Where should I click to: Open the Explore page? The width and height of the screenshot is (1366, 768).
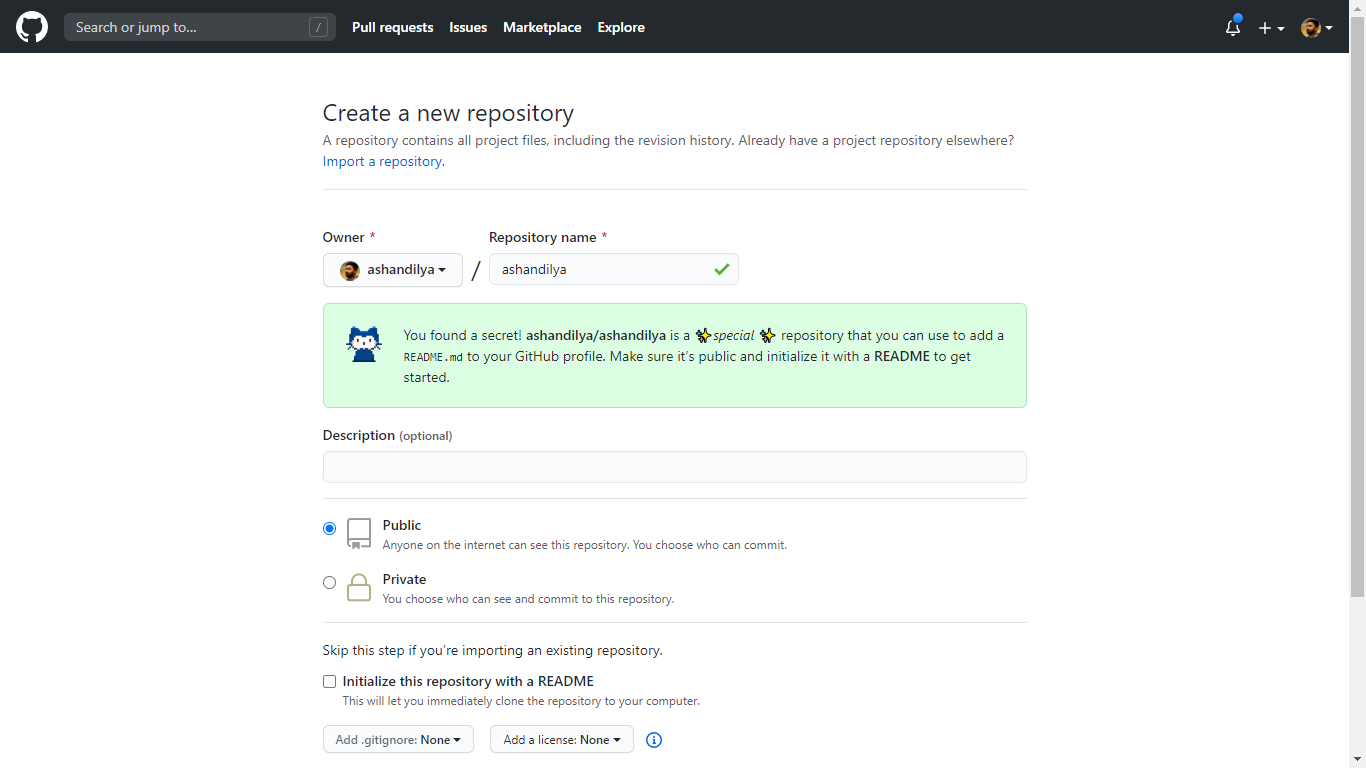(x=620, y=27)
